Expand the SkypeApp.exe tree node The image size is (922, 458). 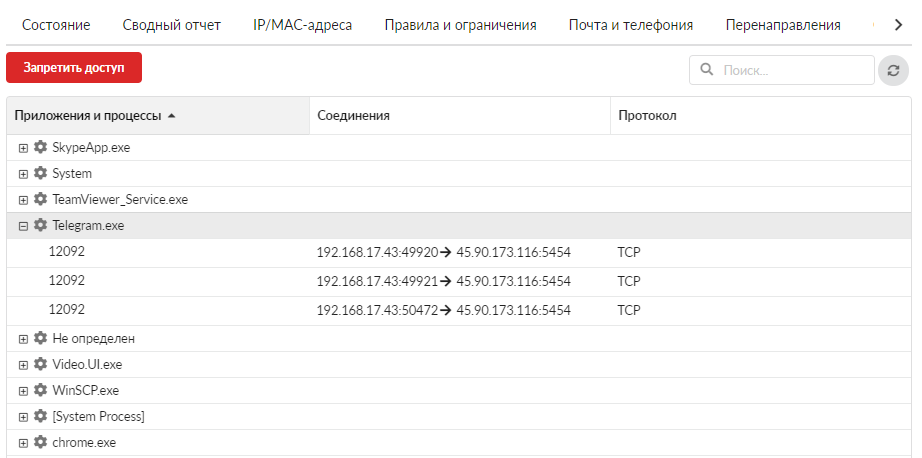point(23,148)
